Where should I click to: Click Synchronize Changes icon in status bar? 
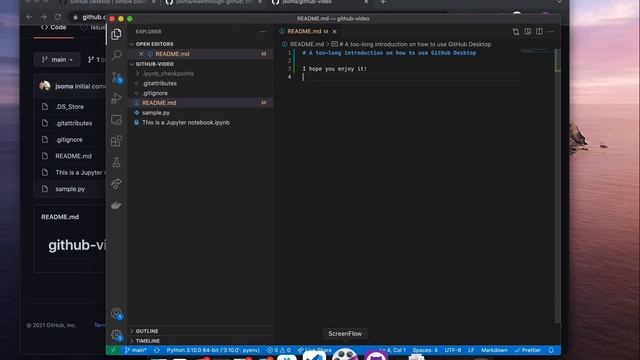coord(157,350)
